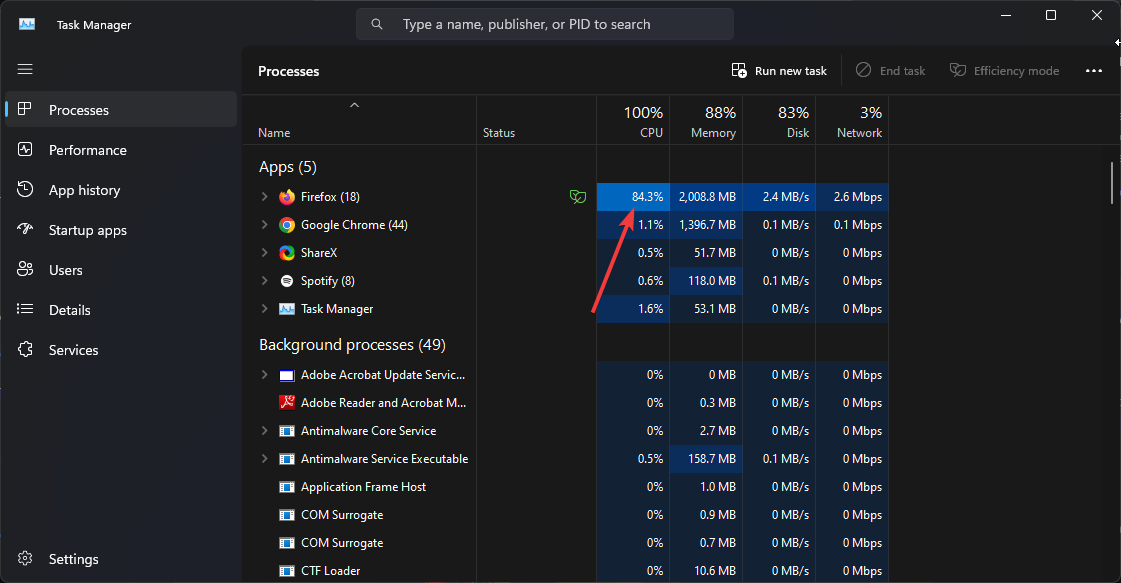The width and height of the screenshot is (1121, 583).
Task: Open the three-dot more options menu
Action: pos(1094,71)
